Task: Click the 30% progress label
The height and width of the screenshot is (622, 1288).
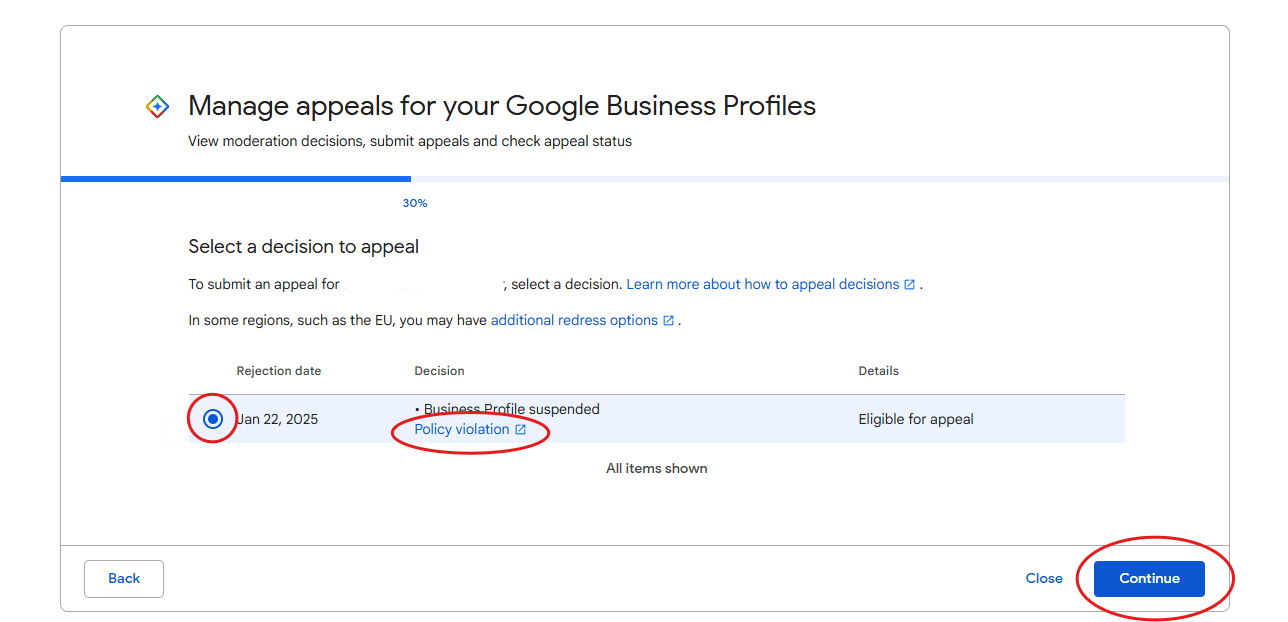Action: 415,203
